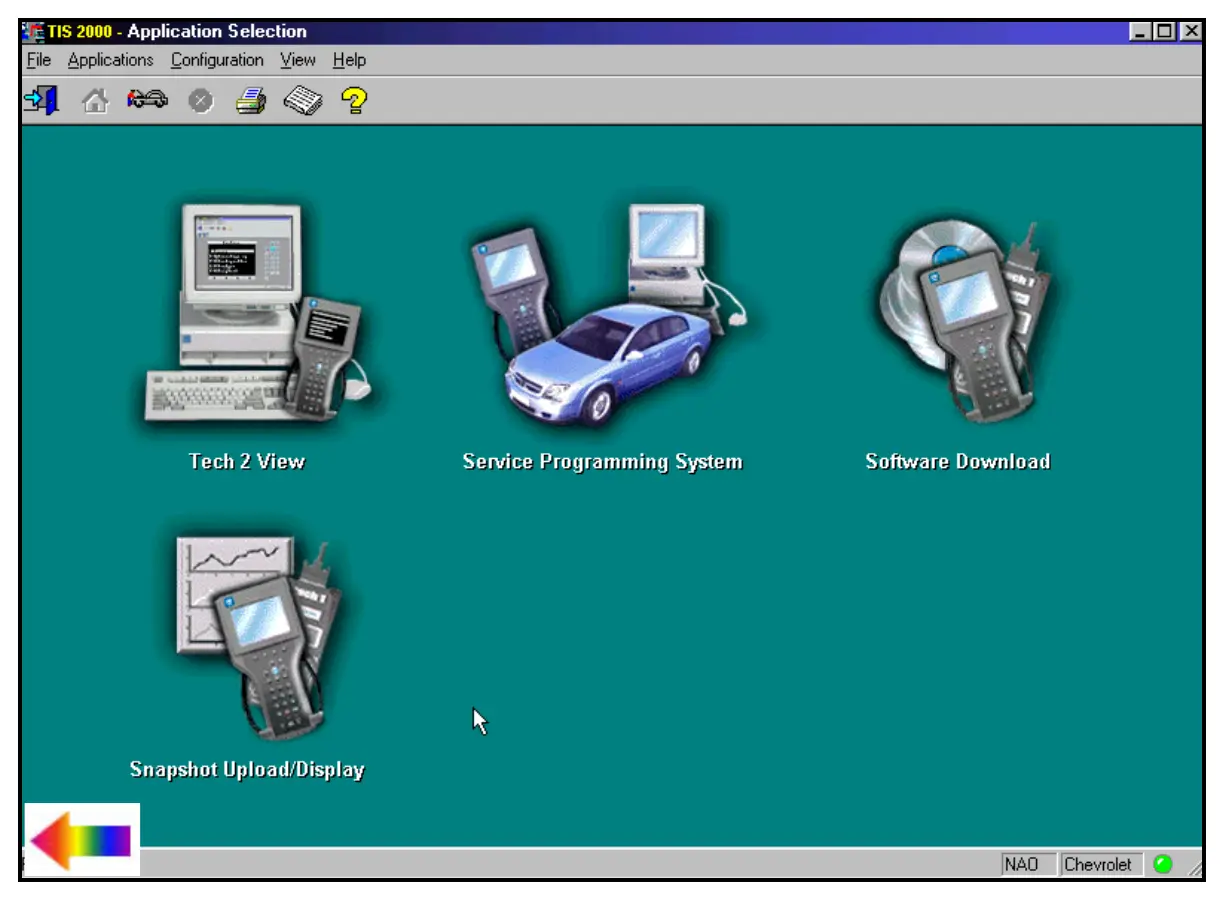Expand the Configuration menu

pyautogui.click(x=217, y=60)
